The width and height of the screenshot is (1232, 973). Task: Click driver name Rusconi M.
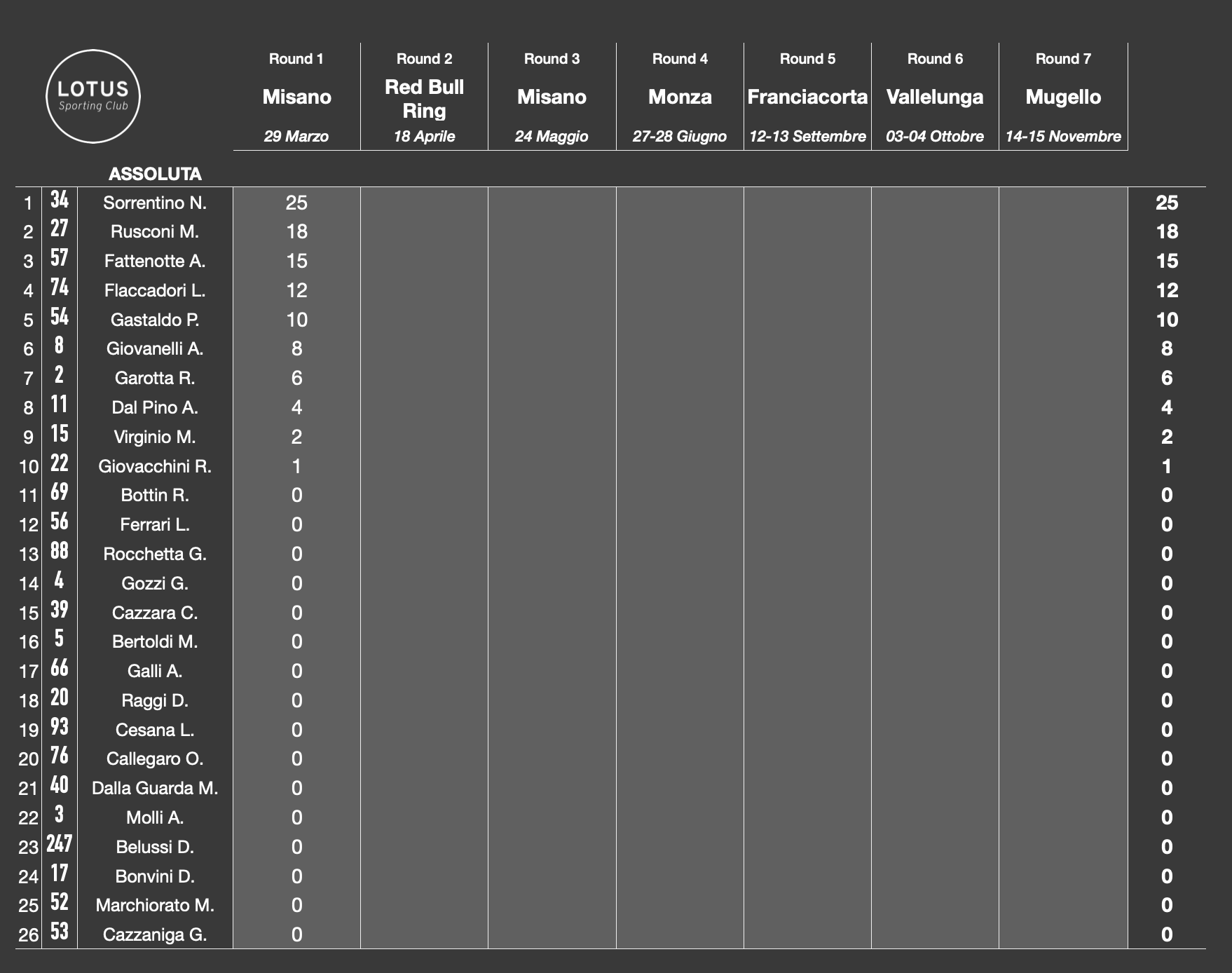pos(155,231)
